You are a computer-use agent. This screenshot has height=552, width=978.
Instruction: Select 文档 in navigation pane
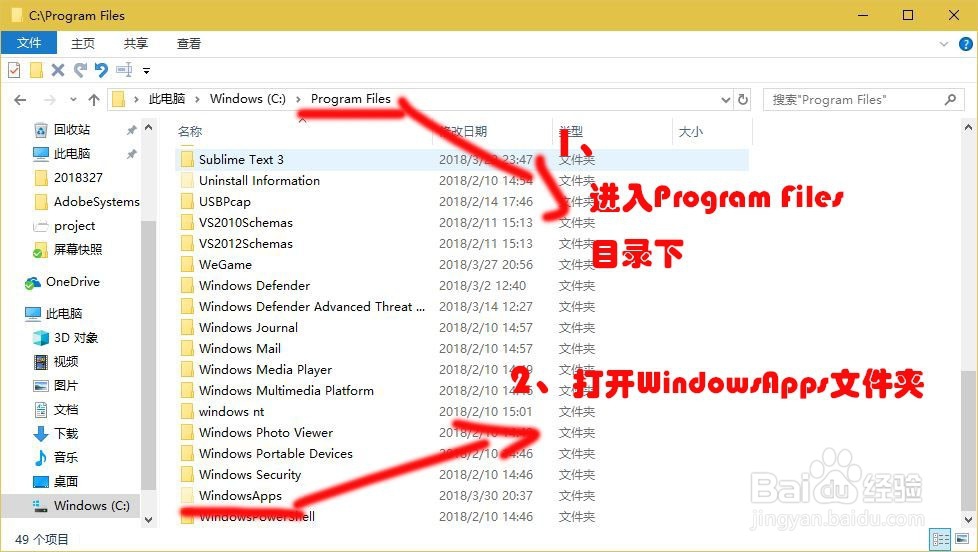click(x=65, y=410)
